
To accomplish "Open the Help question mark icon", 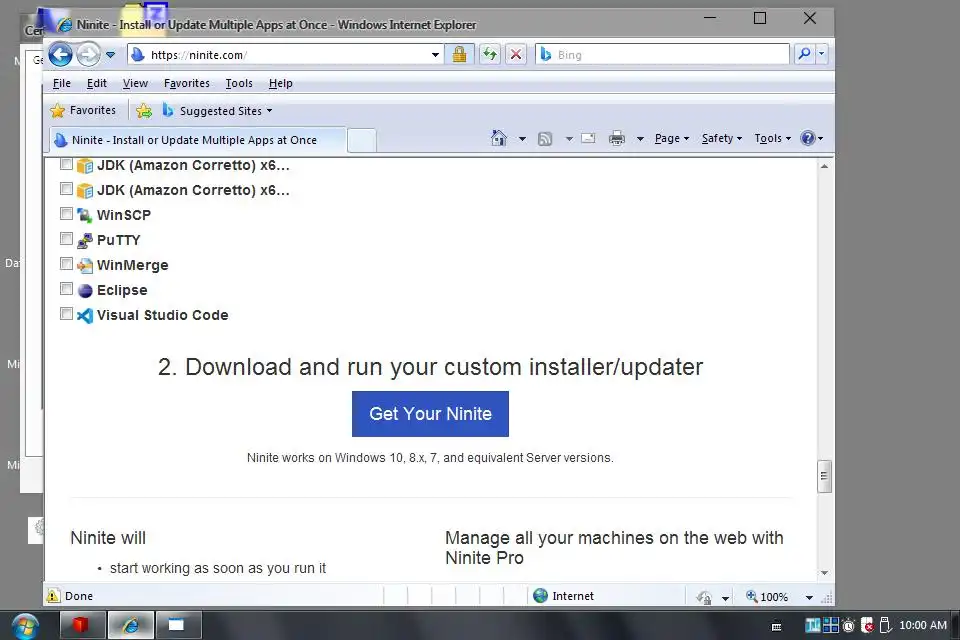I will point(808,138).
